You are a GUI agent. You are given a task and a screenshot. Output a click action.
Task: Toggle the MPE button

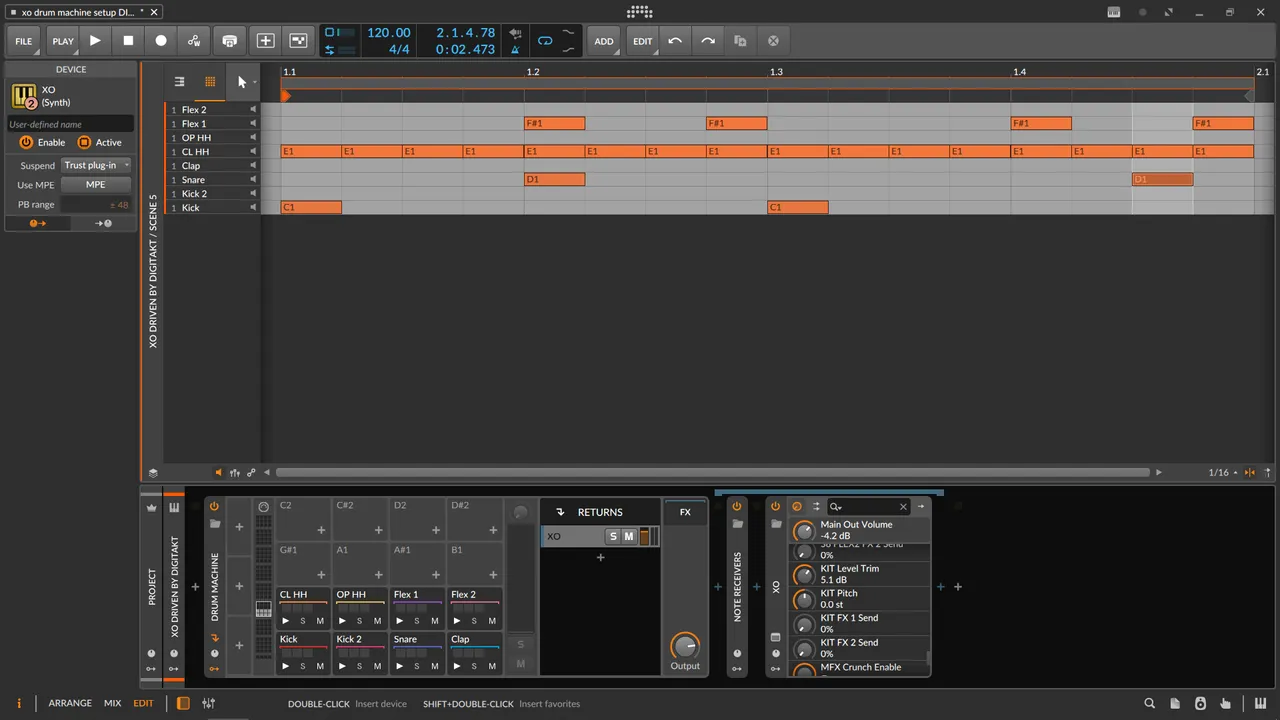[x=96, y=185]
